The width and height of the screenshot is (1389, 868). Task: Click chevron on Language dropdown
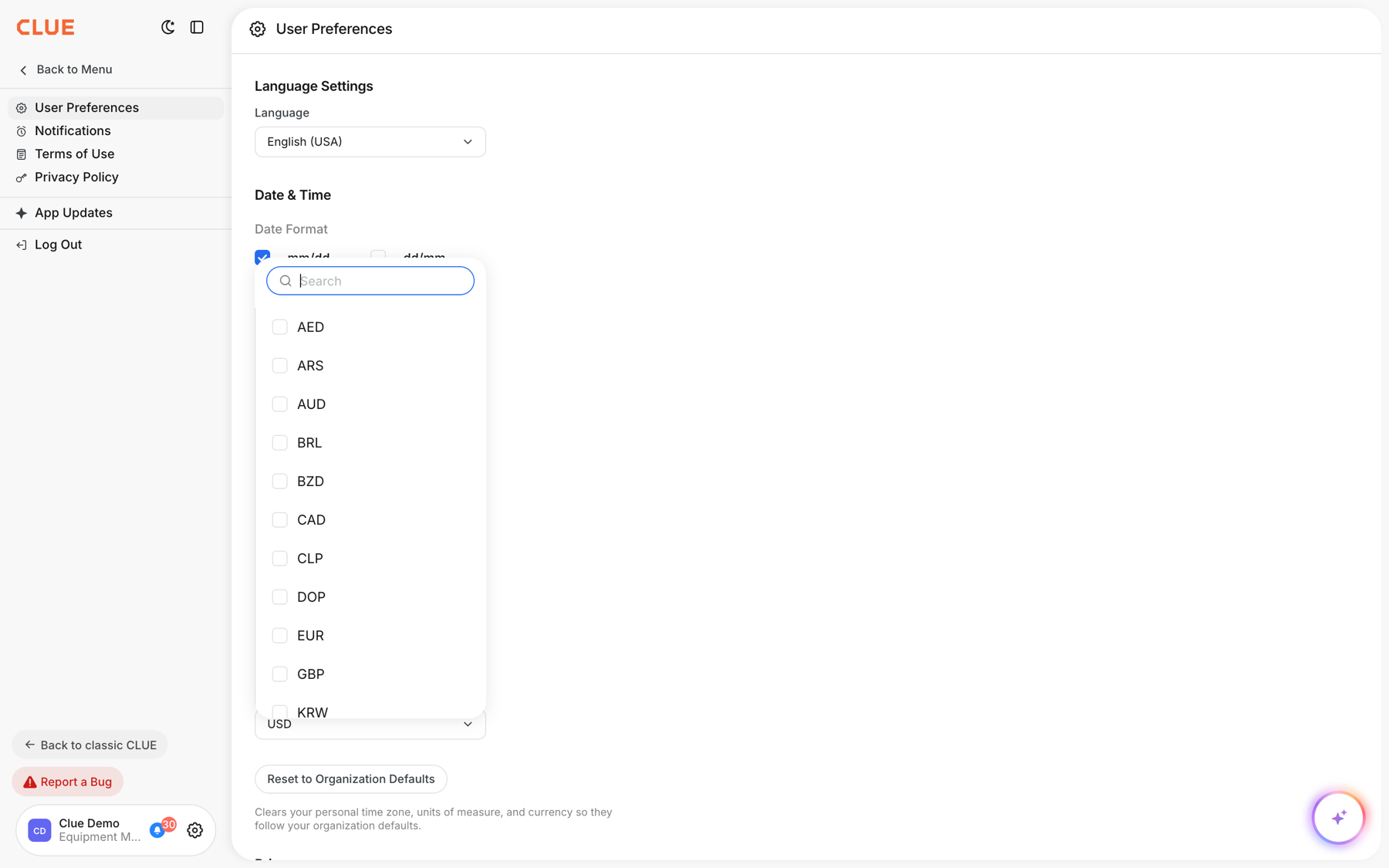[468, 142]
